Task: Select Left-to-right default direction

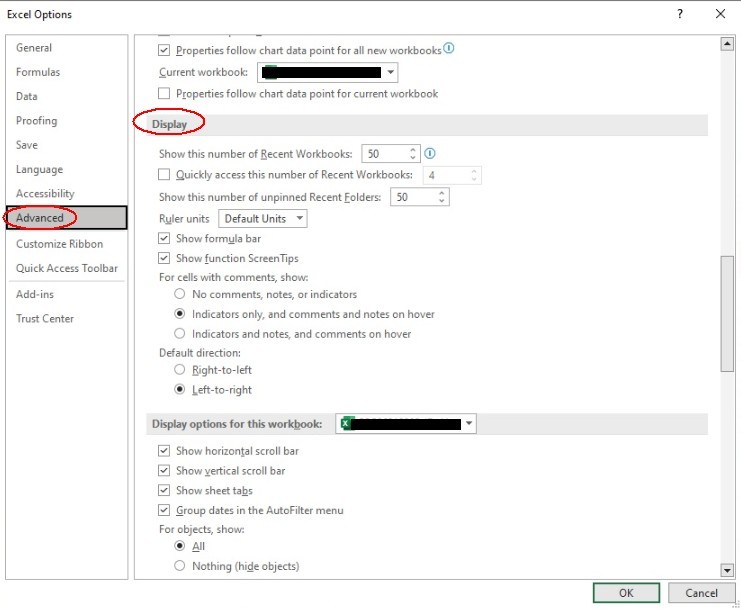Action: 180,389
